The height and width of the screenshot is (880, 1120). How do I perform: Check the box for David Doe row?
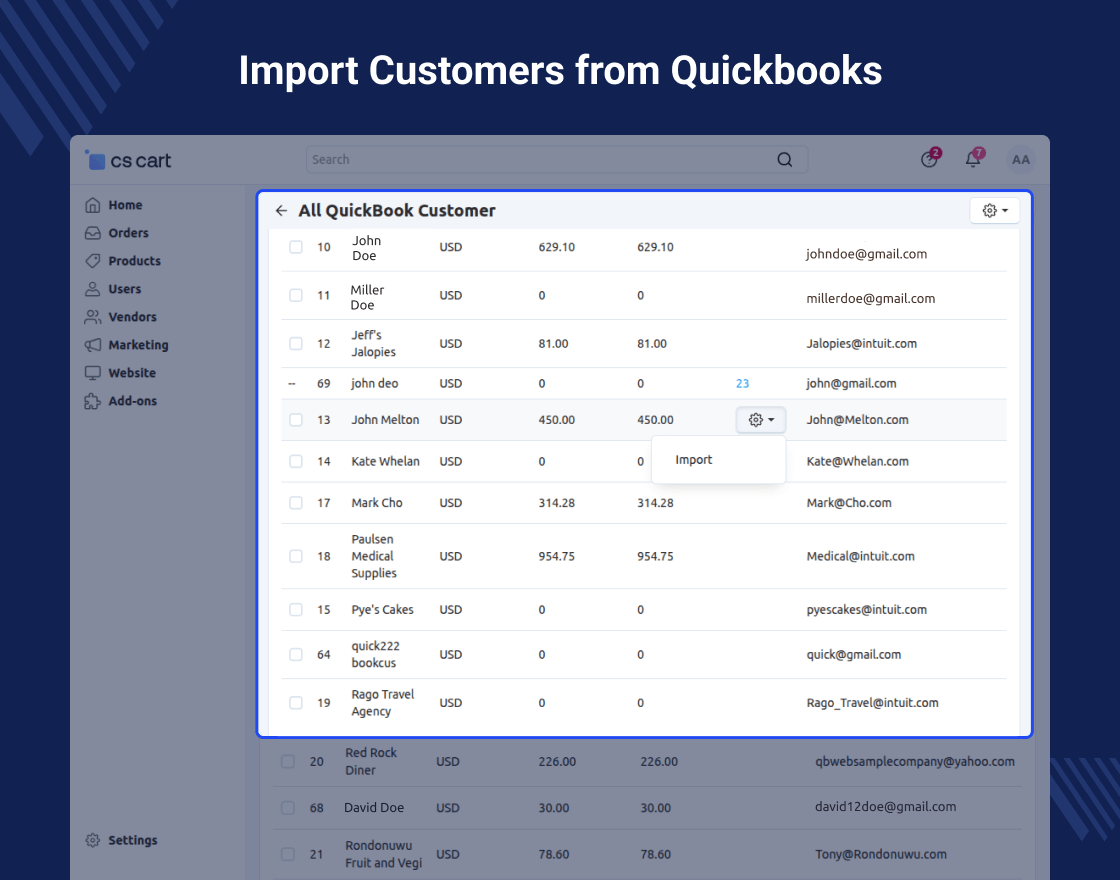point(288,808)
